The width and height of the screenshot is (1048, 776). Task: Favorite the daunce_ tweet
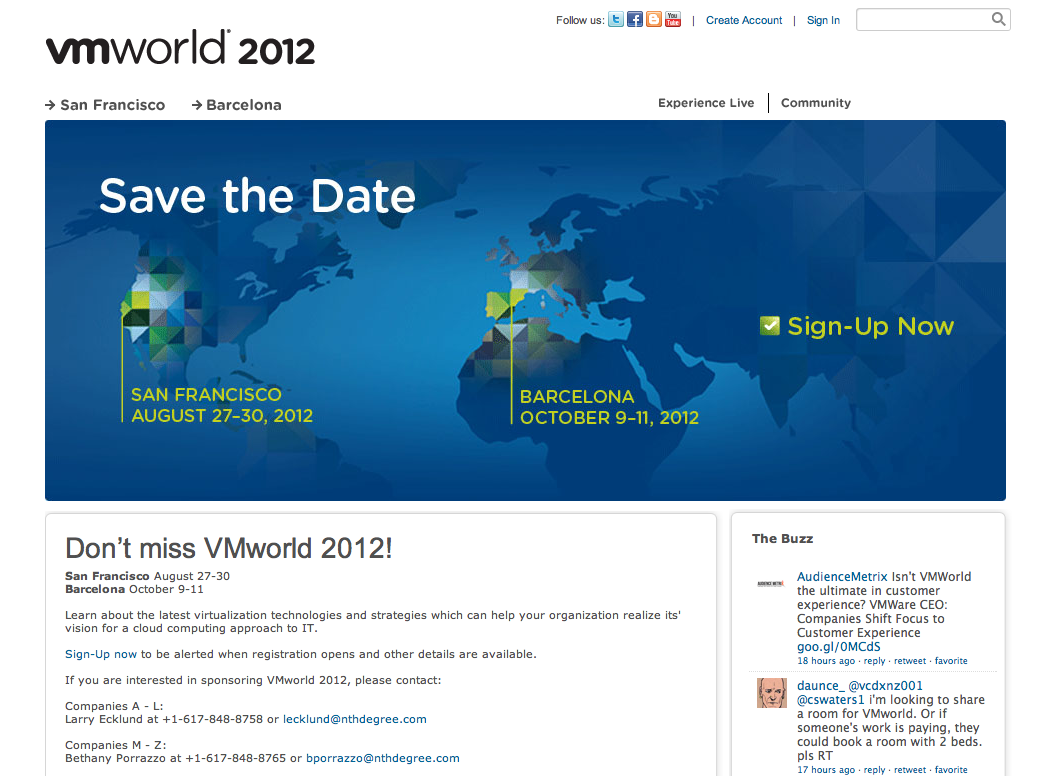pyautogui.click(x=951, y=769)
